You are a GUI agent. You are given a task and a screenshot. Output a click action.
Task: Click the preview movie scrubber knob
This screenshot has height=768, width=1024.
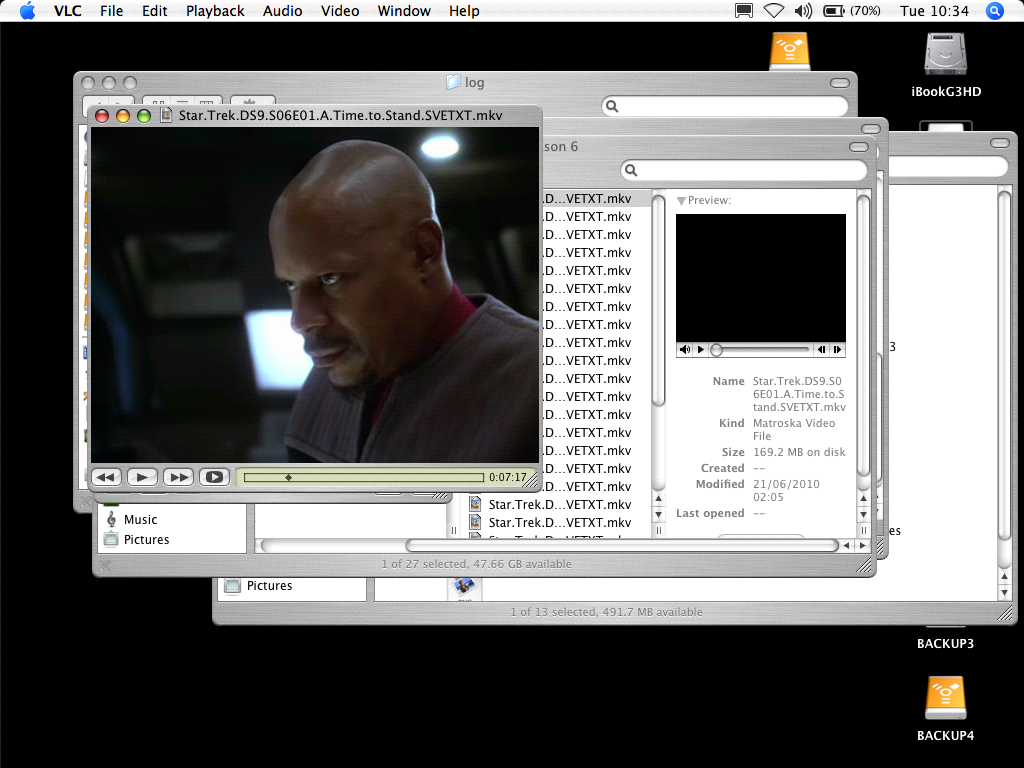coord(716,350)
